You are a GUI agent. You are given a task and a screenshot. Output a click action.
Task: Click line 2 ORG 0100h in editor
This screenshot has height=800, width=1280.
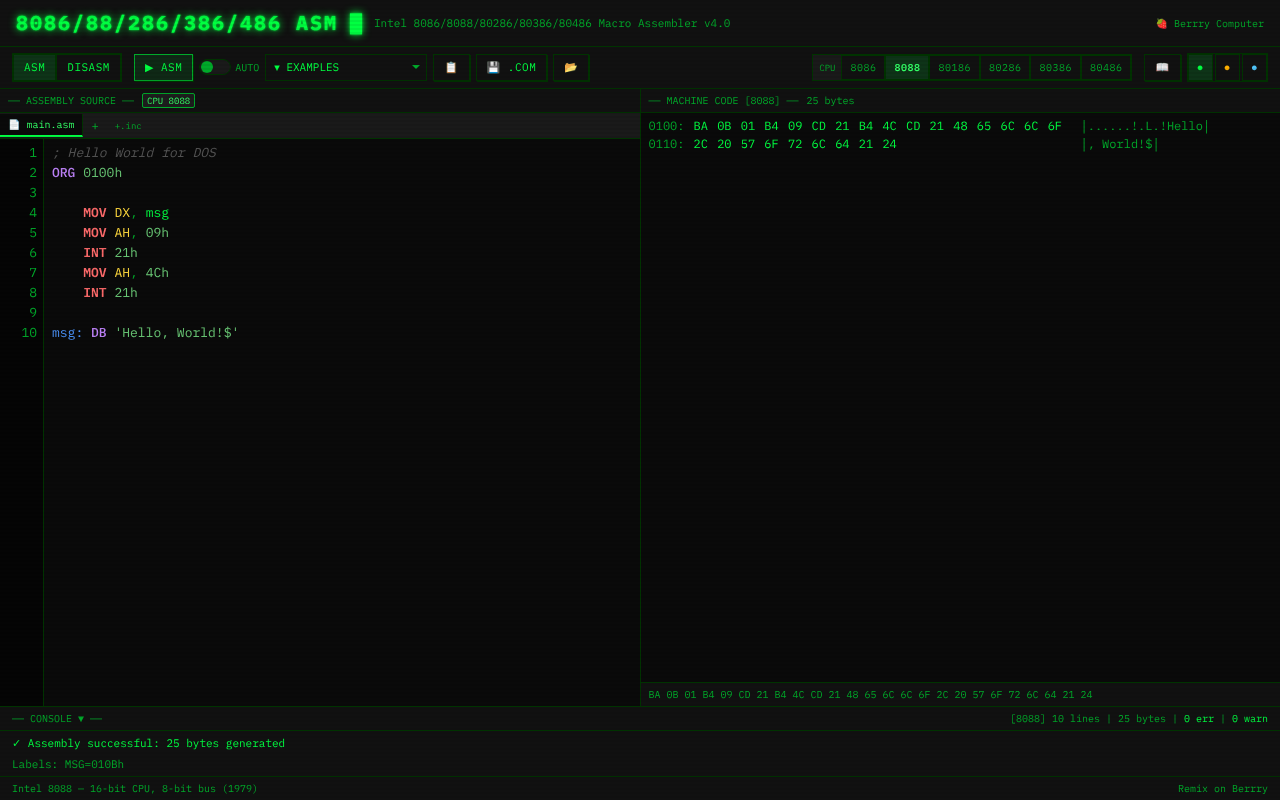click(x=87, y=173)
